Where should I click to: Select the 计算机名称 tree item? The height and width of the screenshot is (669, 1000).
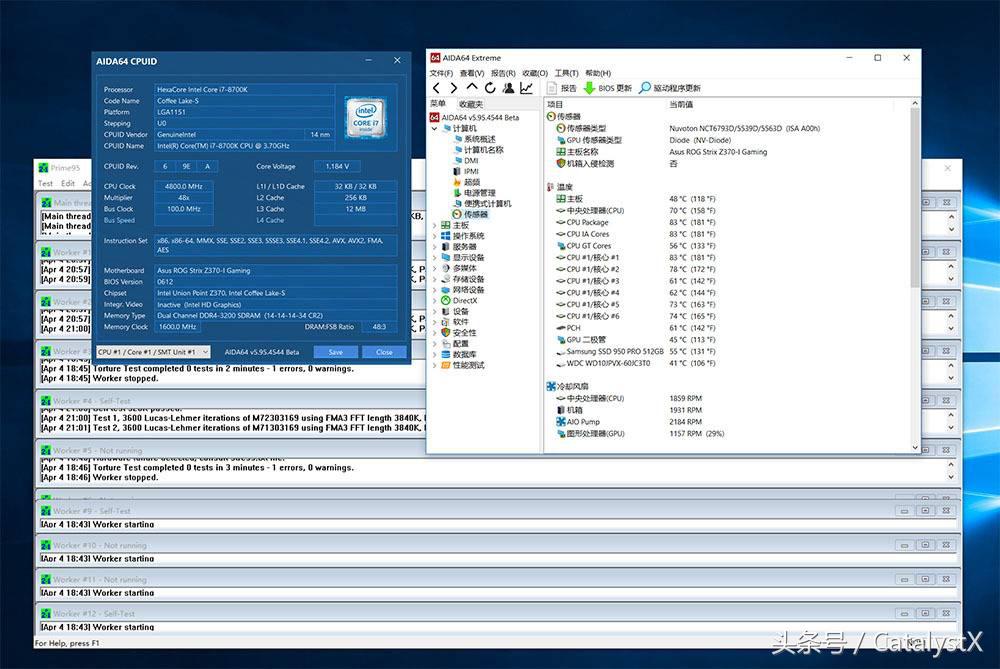(478, 150)
